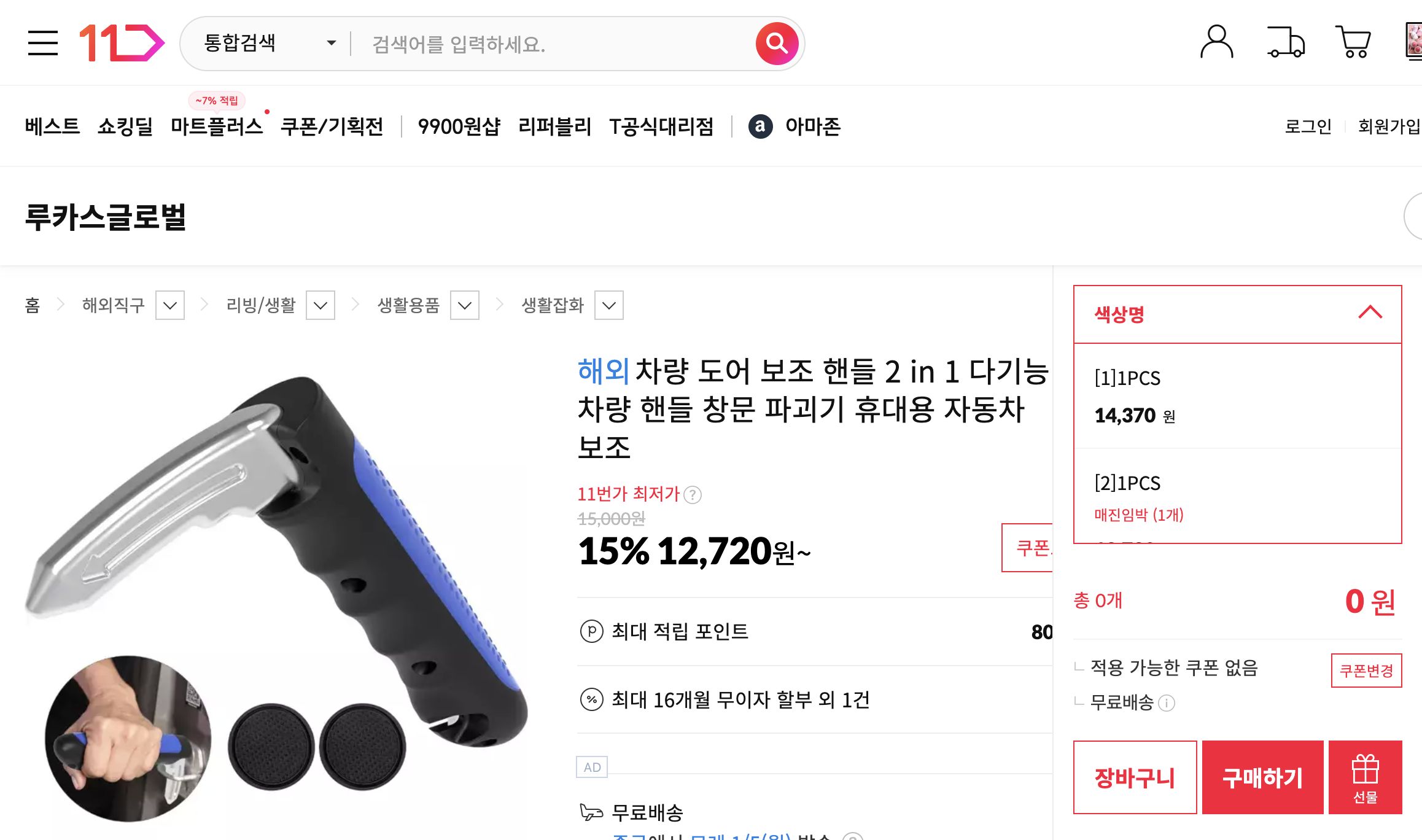
Task: Click the P points icon near 최대 적립 포인트
Action: coord(591,631)
